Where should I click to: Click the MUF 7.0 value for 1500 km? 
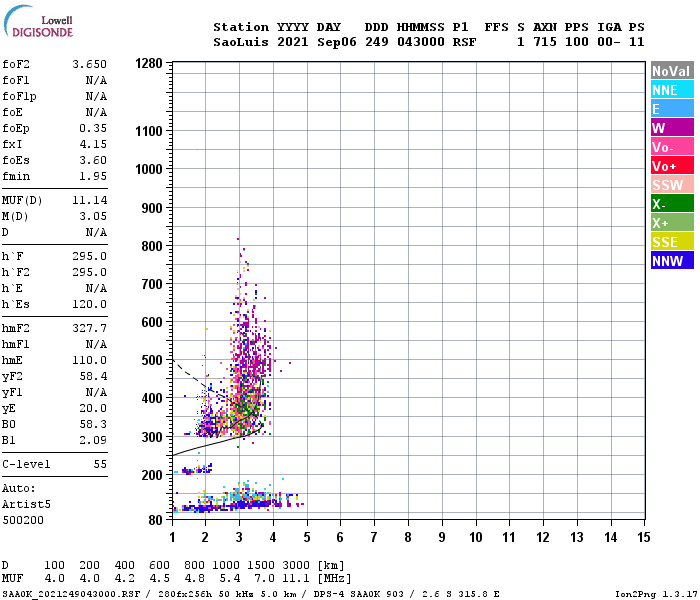(x=264, y=579)
